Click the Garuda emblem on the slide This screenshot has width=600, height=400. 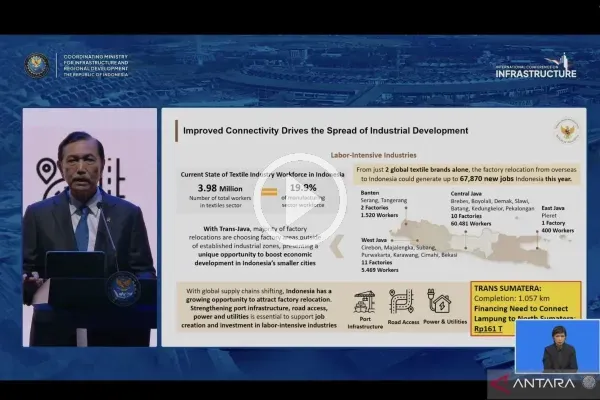[x=564, y=130]
